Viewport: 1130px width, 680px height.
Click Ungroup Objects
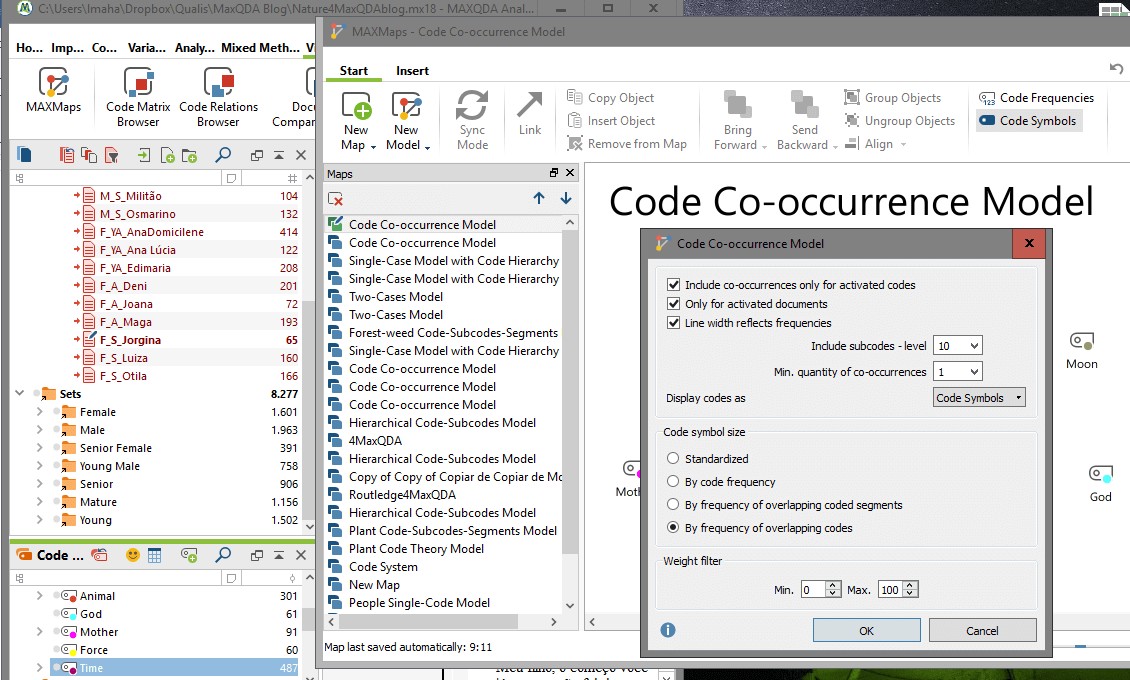(x=900, y=120)
